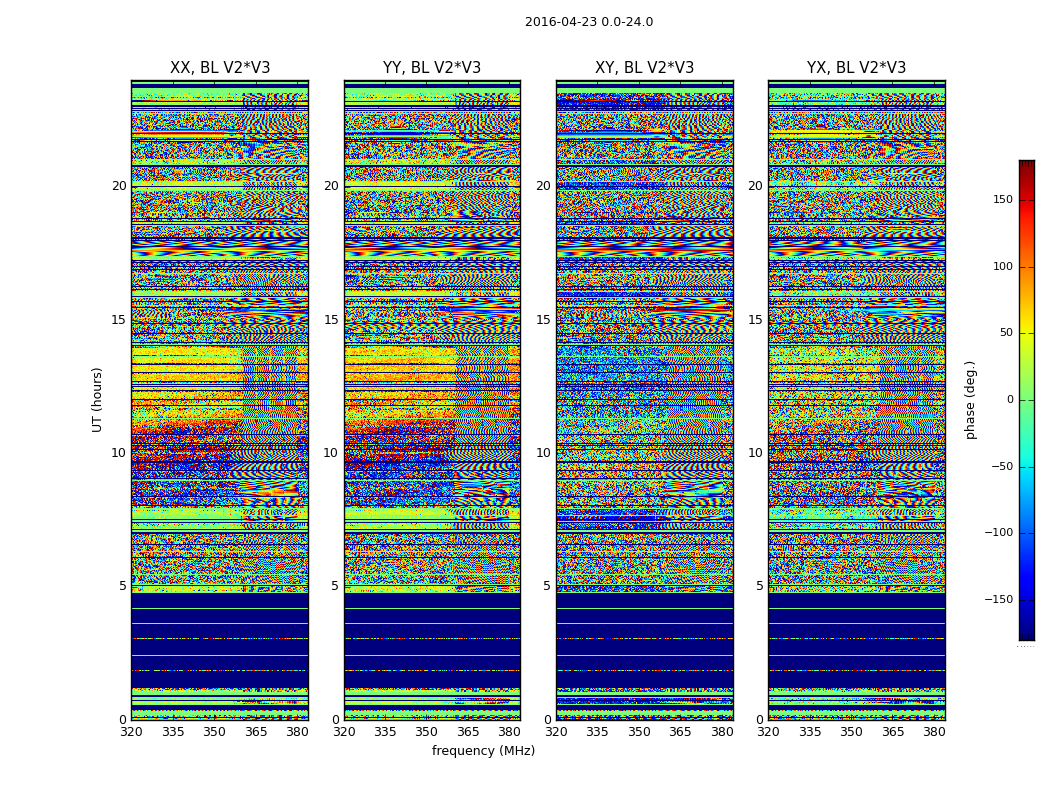Click x-tick "380" under the XY panel

pos(722,732)
